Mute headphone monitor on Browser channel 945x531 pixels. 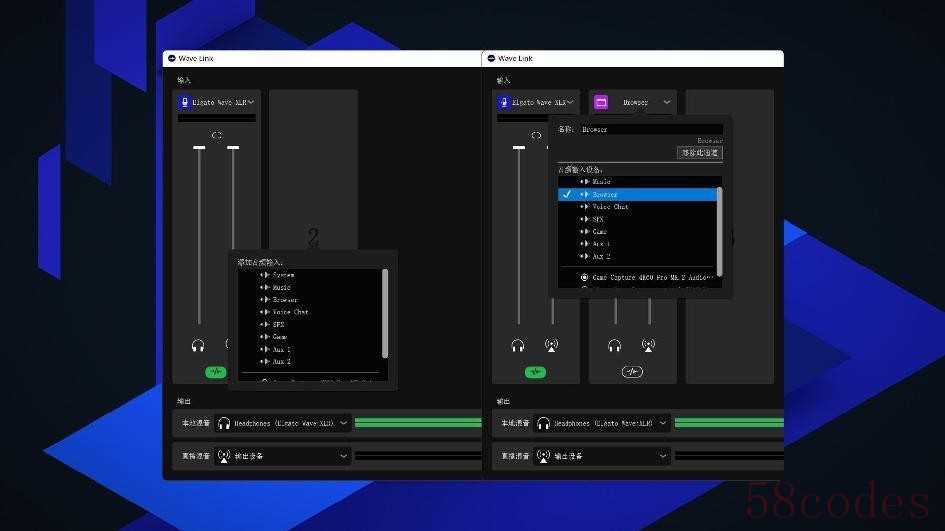[x=614, y=345]
